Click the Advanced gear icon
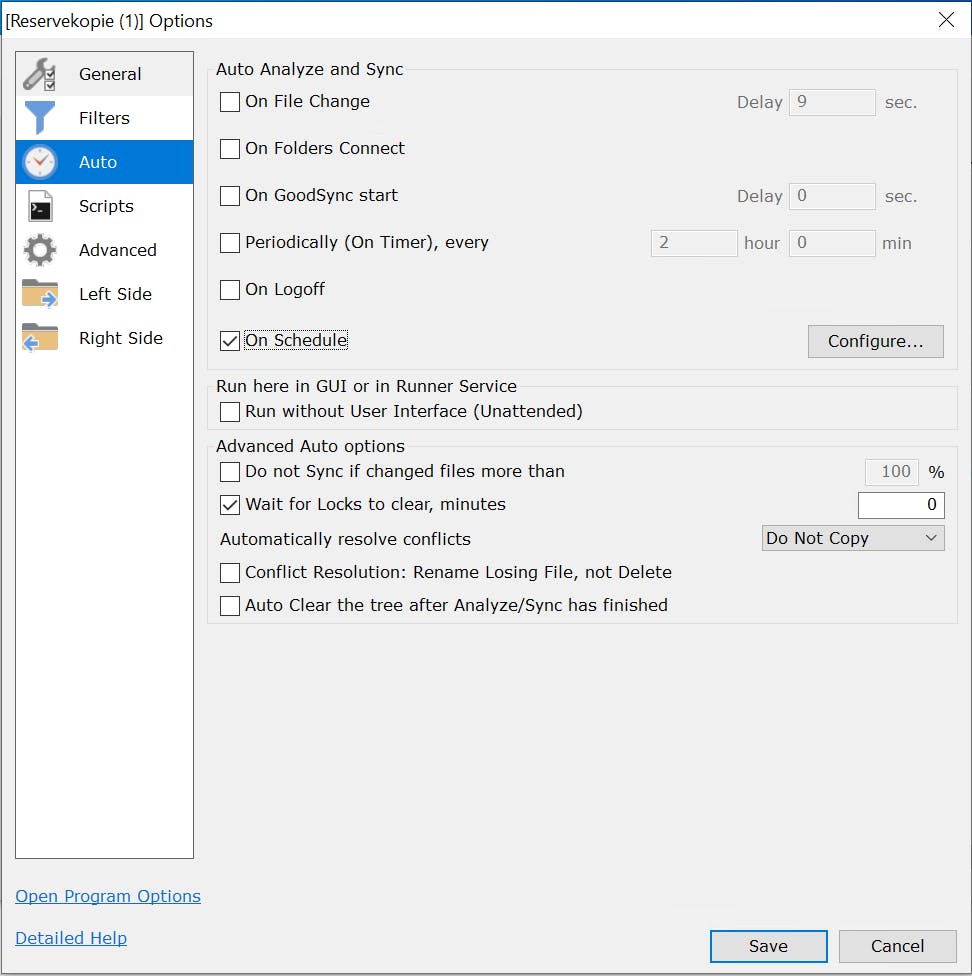 (40, 250)
